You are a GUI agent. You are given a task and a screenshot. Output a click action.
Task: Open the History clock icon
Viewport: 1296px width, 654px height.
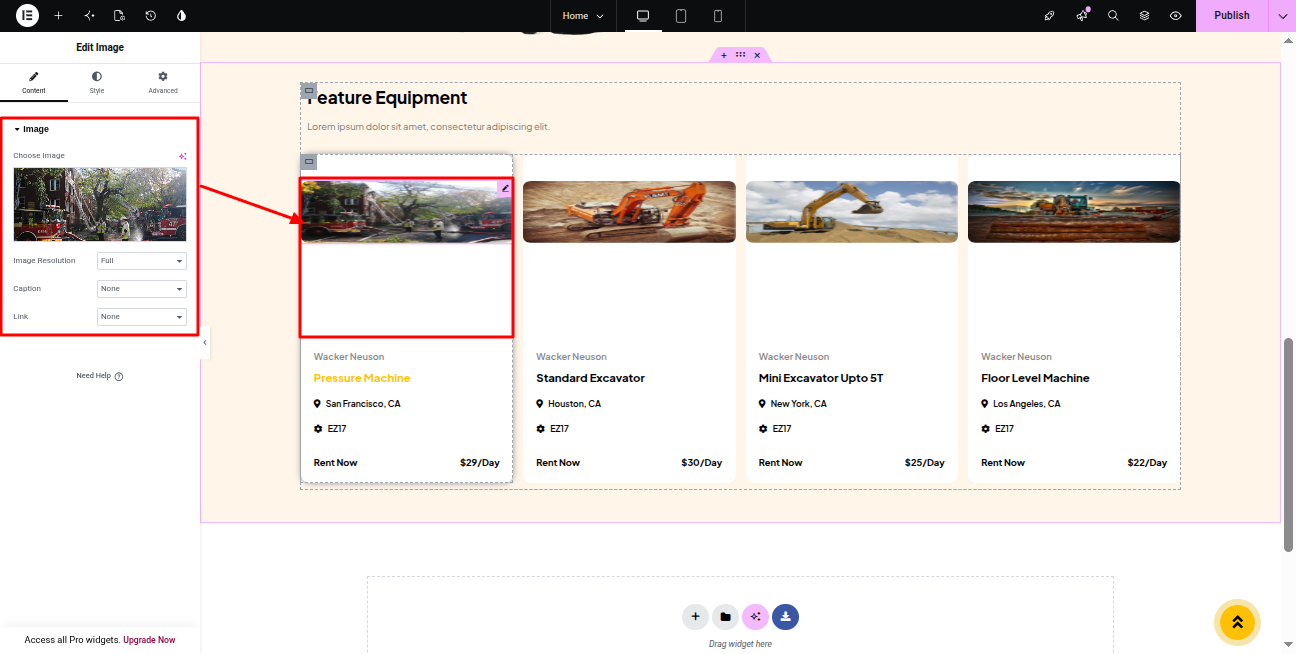[150, 16]
